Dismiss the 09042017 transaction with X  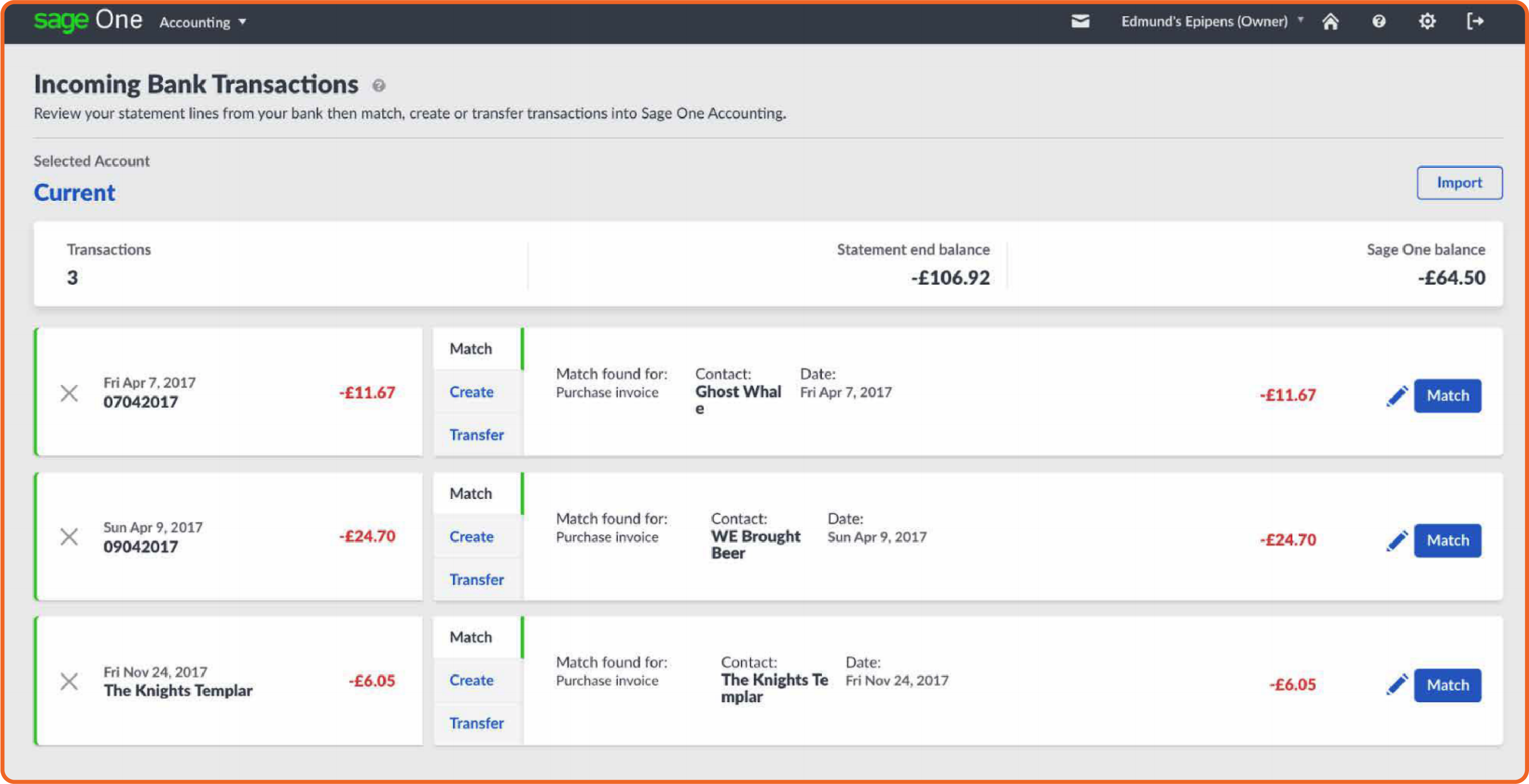[69, 537]
